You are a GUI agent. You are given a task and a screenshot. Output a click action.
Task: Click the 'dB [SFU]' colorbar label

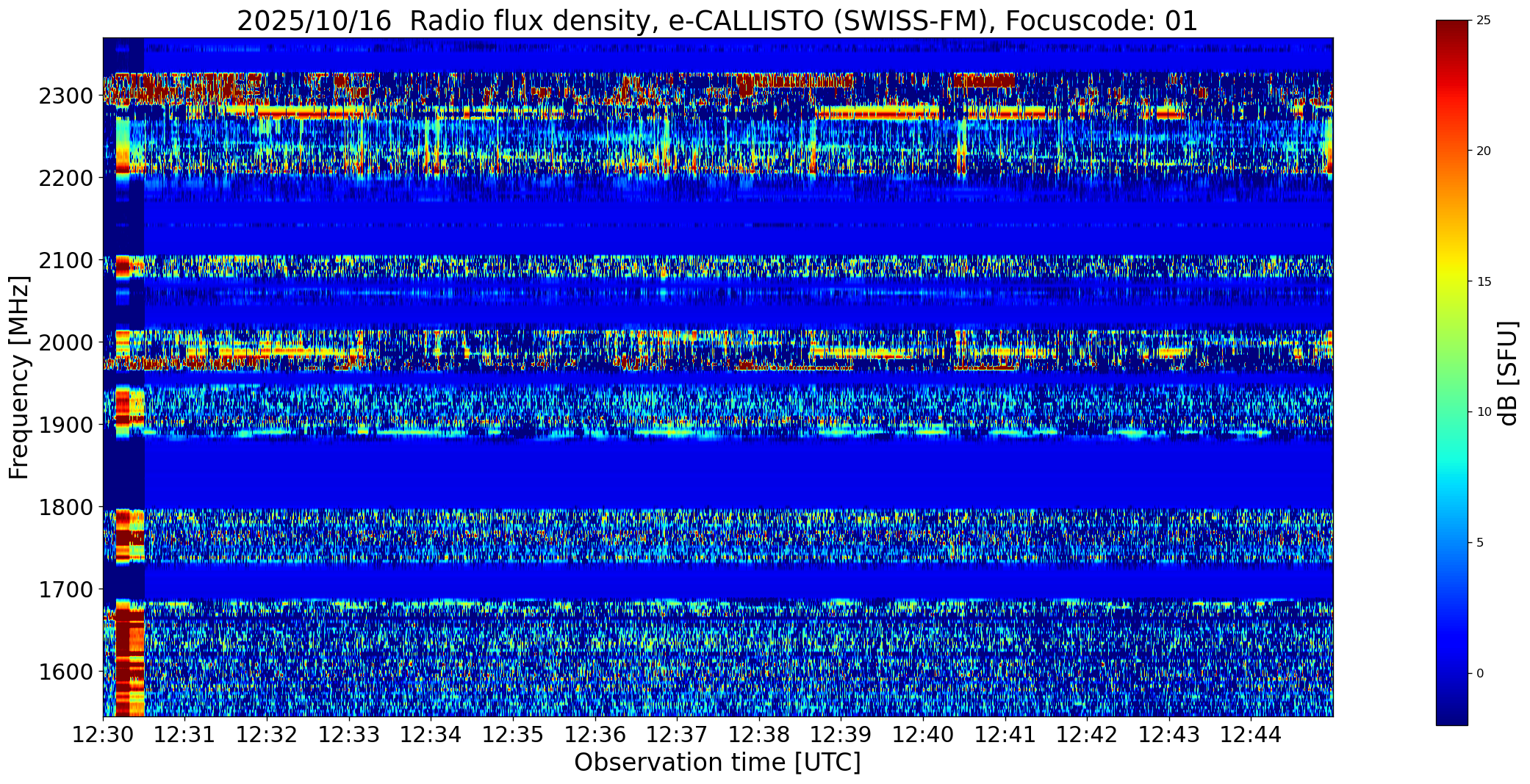1509,373
